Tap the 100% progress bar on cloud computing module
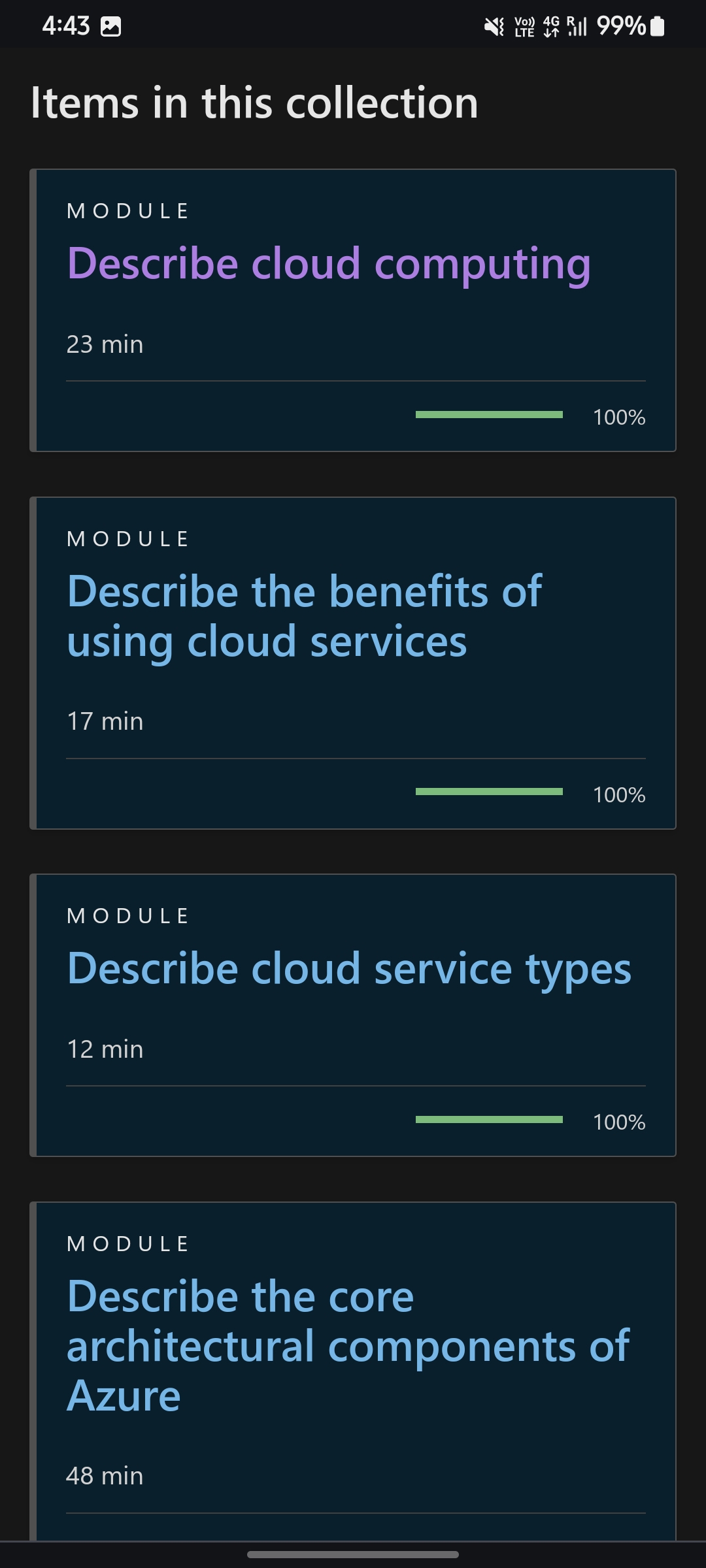 [489, 415]
